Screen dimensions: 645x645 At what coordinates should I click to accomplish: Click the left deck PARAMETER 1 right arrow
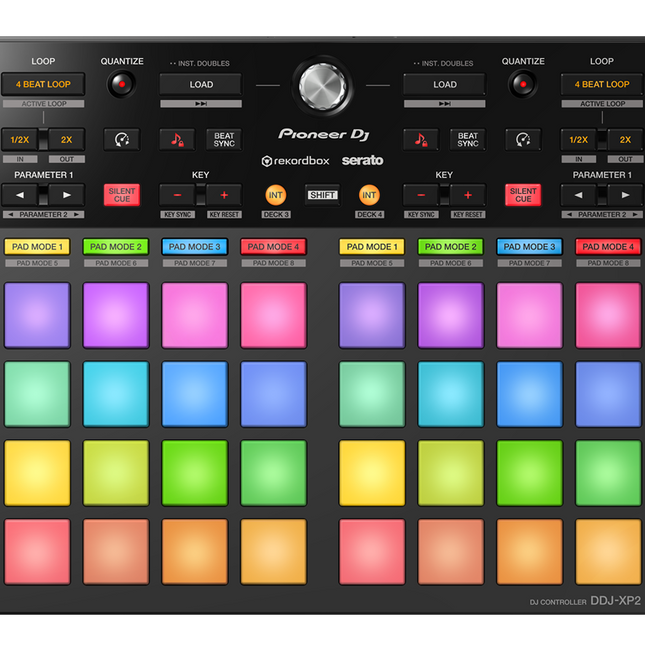coord(67,195)
